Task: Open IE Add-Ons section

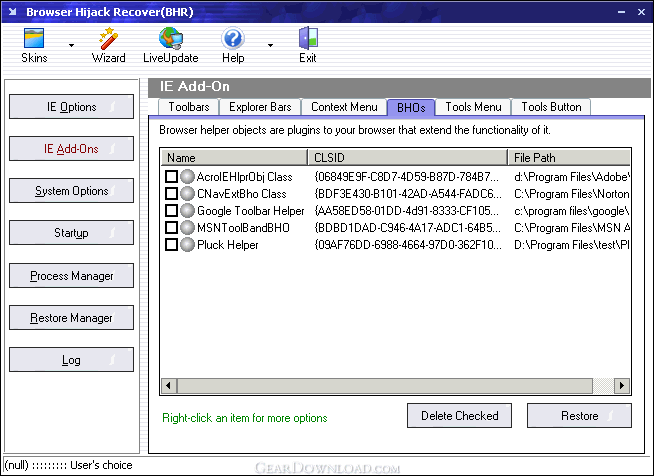Action: [x=71, y=149]
